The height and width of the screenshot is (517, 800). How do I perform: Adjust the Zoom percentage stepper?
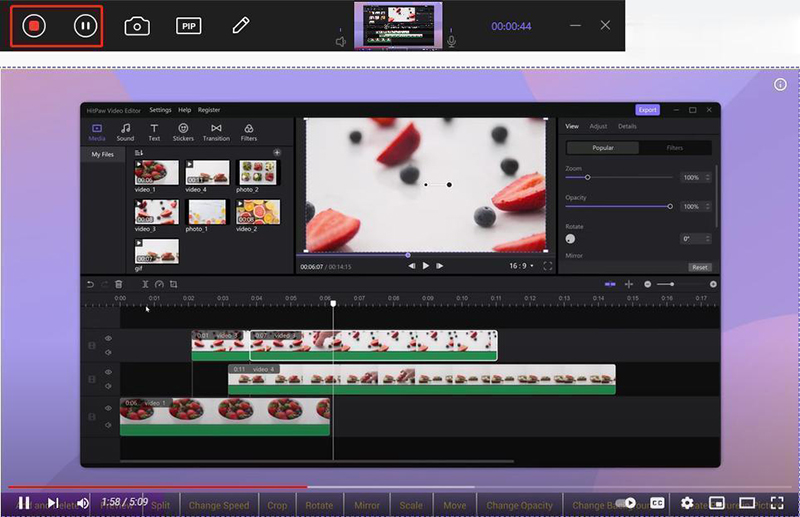click(708, 178)
